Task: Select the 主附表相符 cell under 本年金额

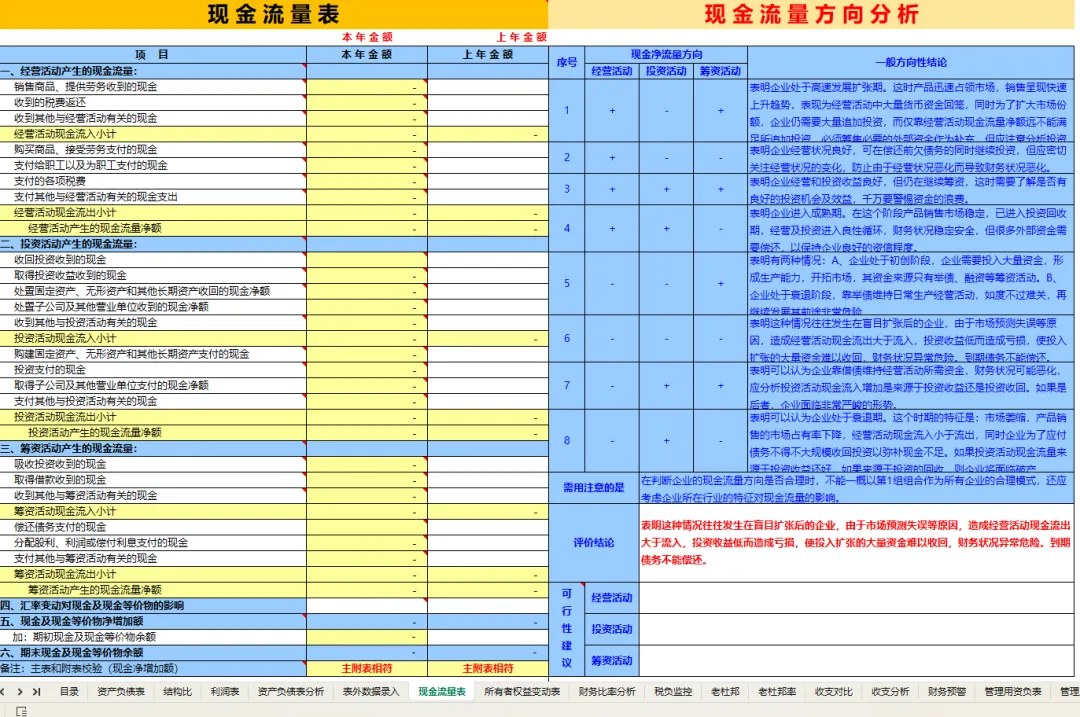Action: coord(366,668)
